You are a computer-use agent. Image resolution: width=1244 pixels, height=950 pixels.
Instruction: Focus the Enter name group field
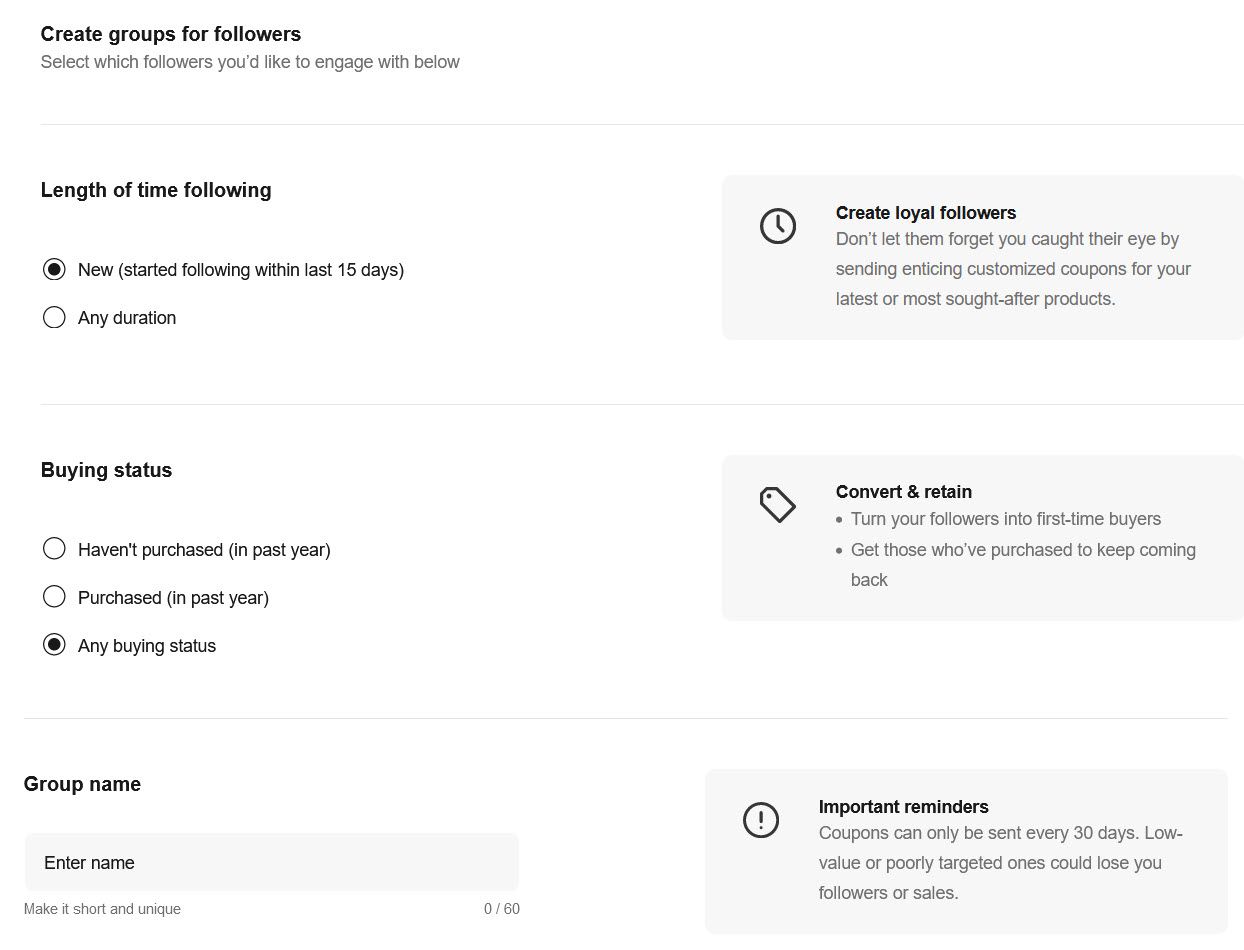click(x=271, y=862)
